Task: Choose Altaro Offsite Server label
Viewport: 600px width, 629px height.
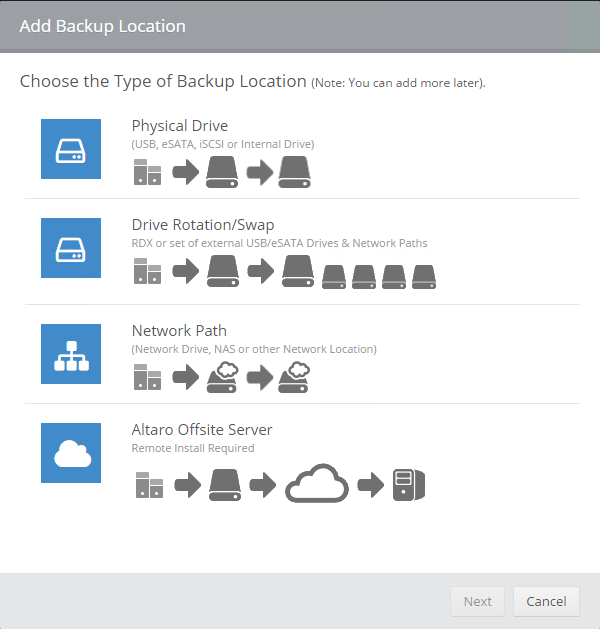Action: (x=202, y=430)
